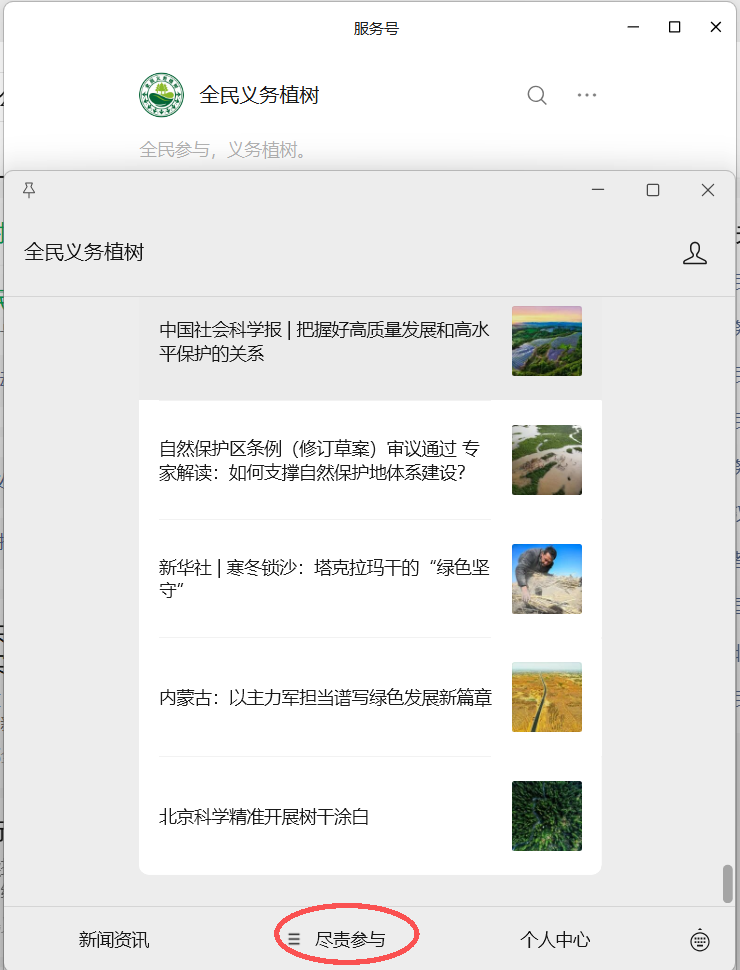
Task: Click the solar farm sunset thumbnail
Action: pos(547,341)
